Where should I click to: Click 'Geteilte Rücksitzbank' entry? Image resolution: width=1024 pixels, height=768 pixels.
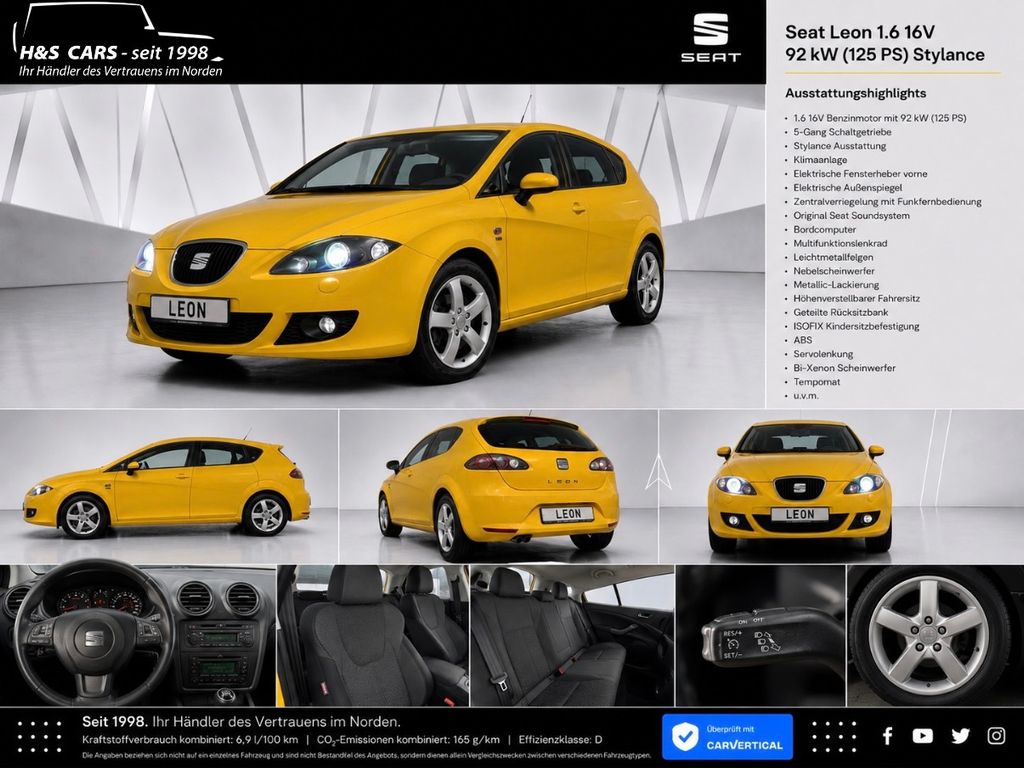click(840, 312)
